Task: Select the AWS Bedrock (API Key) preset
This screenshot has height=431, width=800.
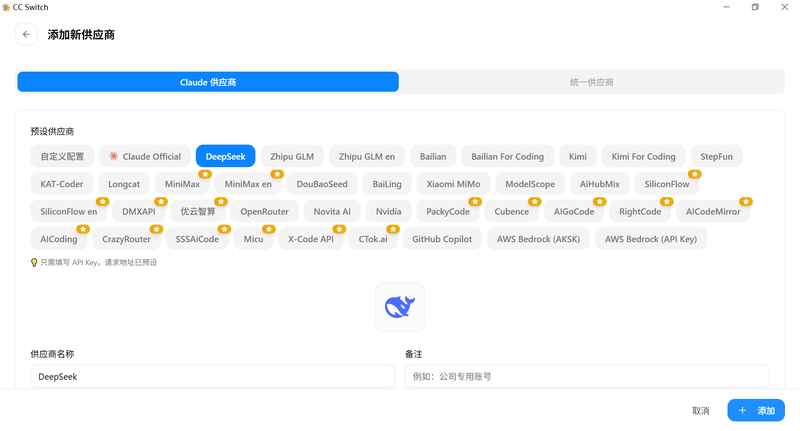Action: [x=651, y=239]
